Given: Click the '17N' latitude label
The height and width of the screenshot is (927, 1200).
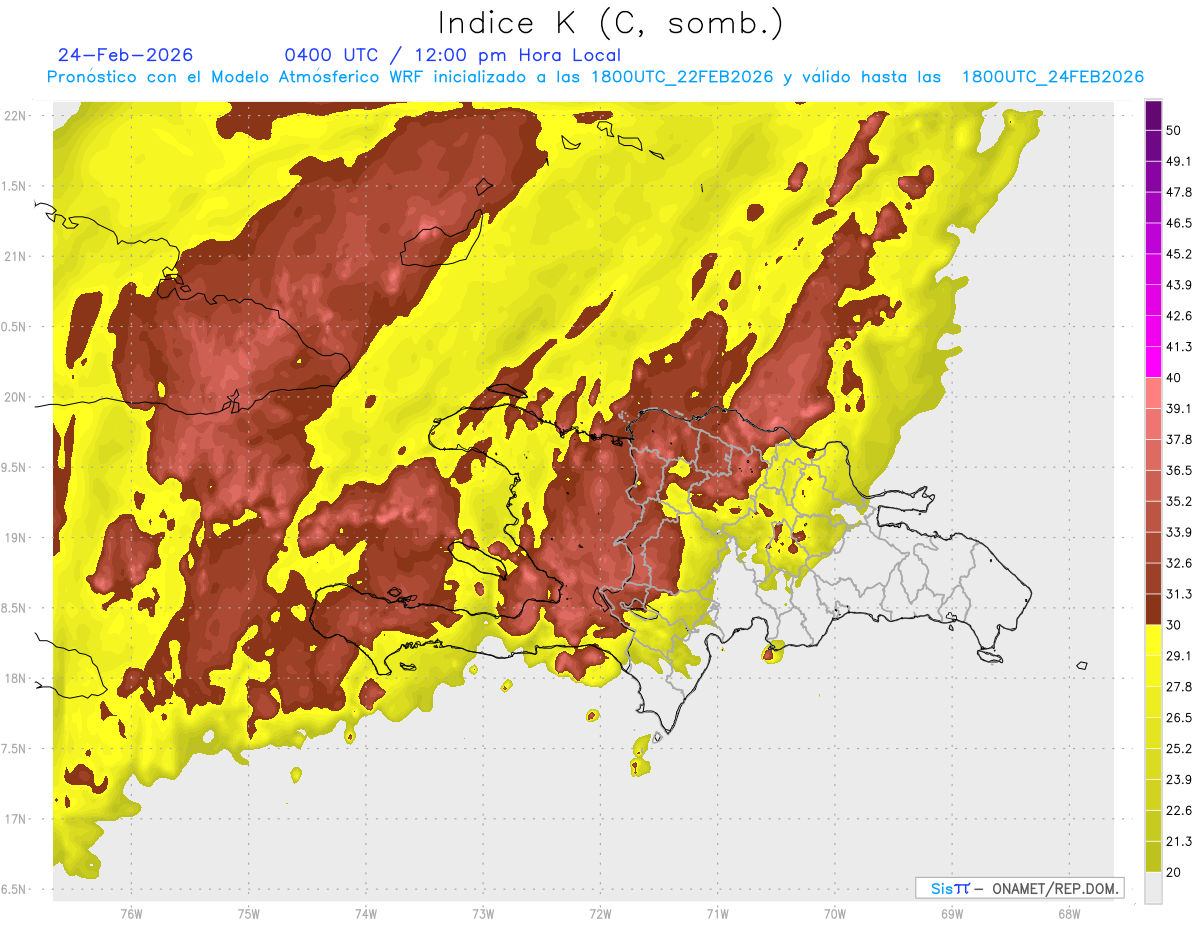Looking at the screenshot, I should point(16,819).
